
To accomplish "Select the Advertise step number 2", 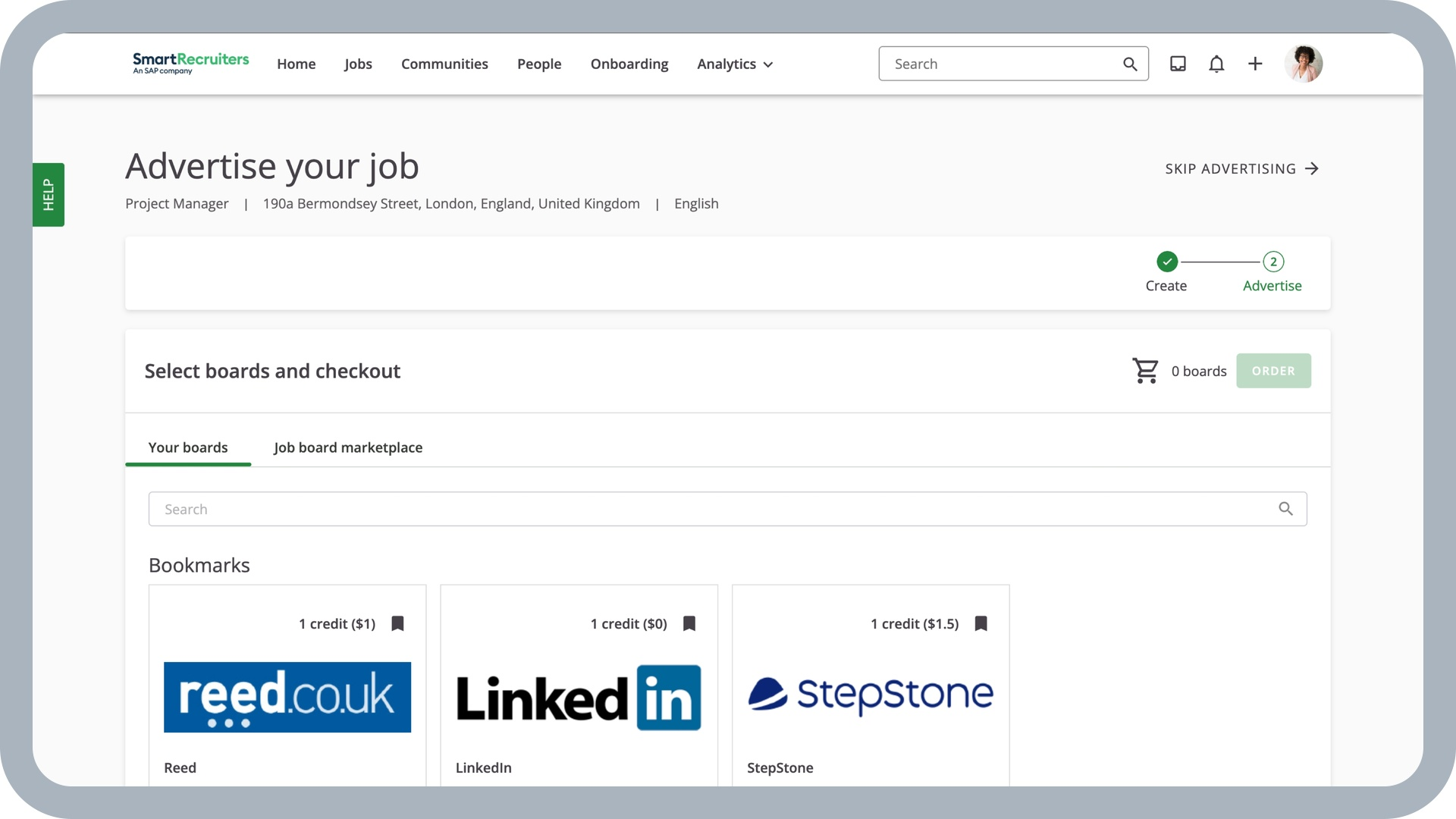I will click(1273, 262).
